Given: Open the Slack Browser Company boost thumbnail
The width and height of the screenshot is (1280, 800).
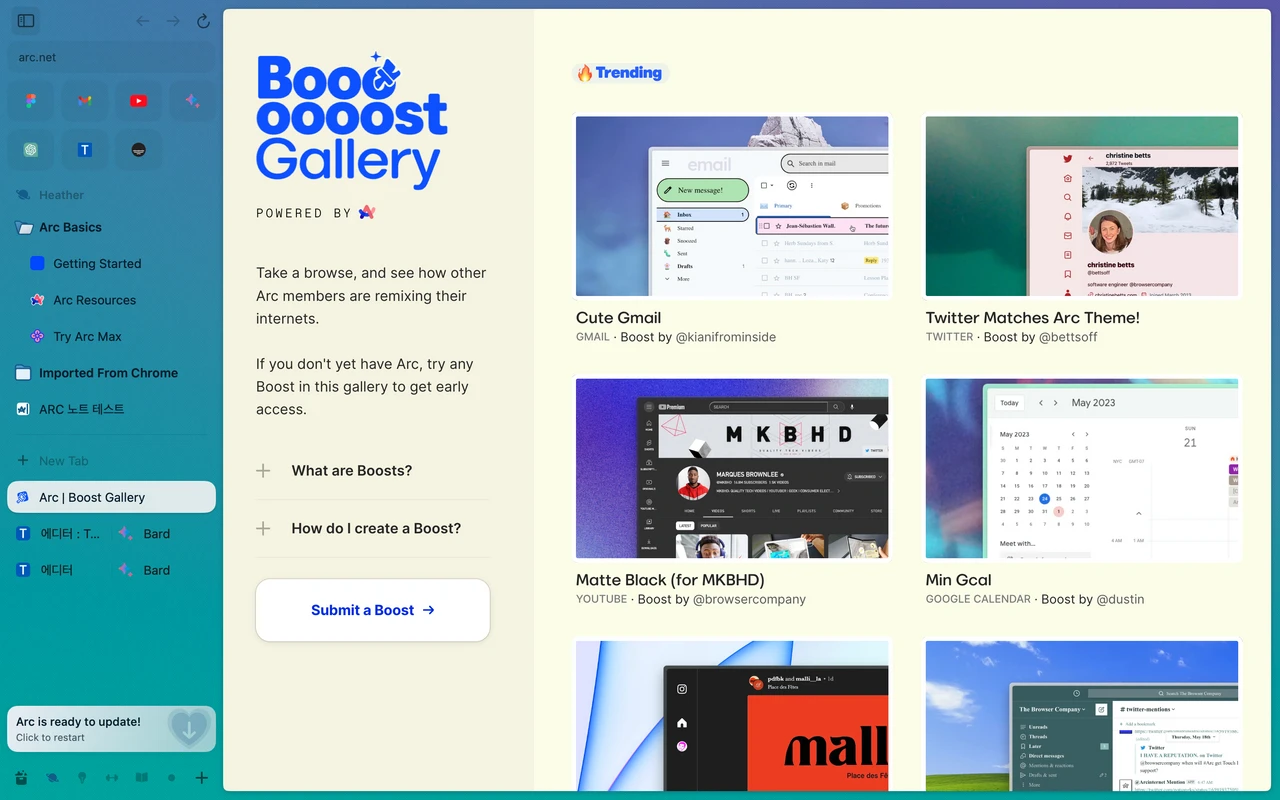Looking at the screenshot, I should pyautogui.click(x=1082, y=716).
